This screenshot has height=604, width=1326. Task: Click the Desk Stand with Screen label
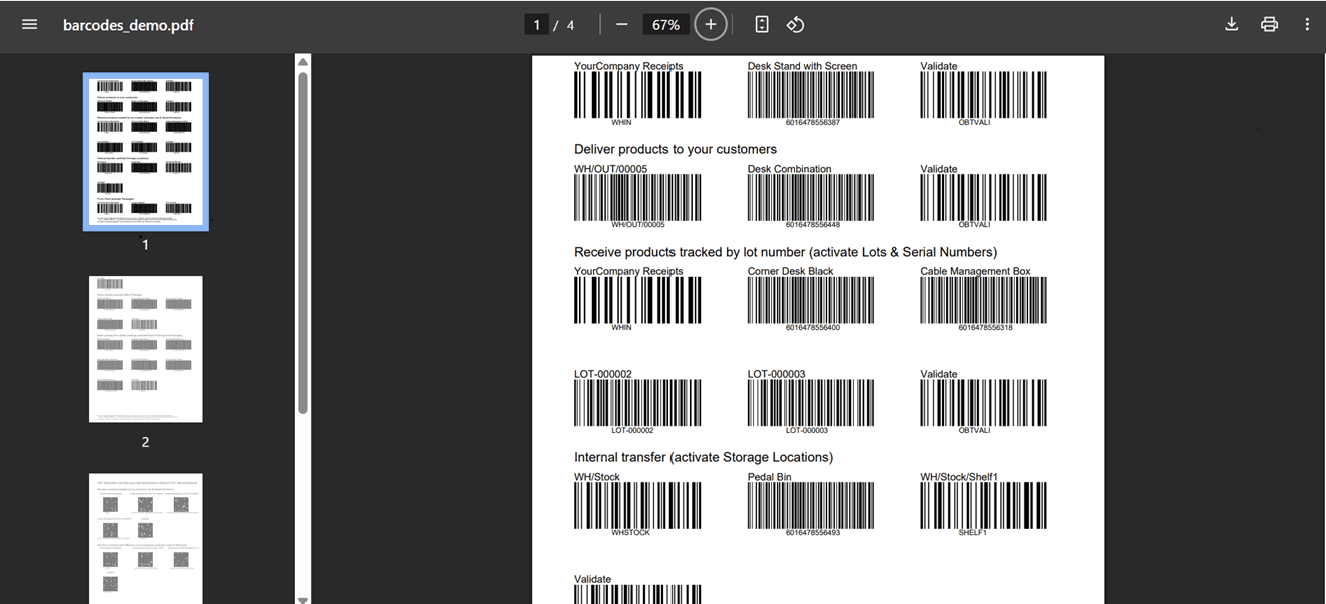[x=802, y=66]
